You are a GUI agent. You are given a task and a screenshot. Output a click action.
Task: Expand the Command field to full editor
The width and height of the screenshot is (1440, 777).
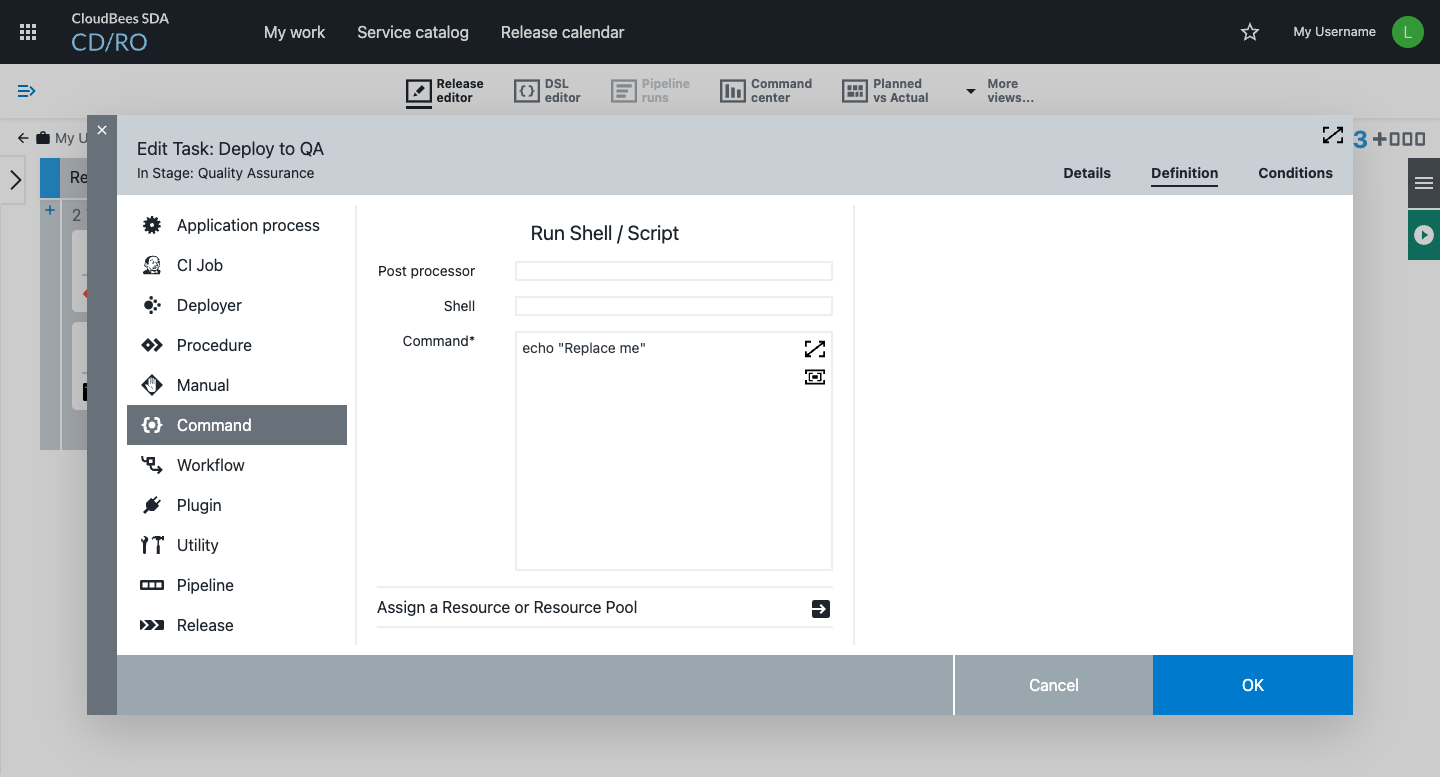(x=814, y=349)
